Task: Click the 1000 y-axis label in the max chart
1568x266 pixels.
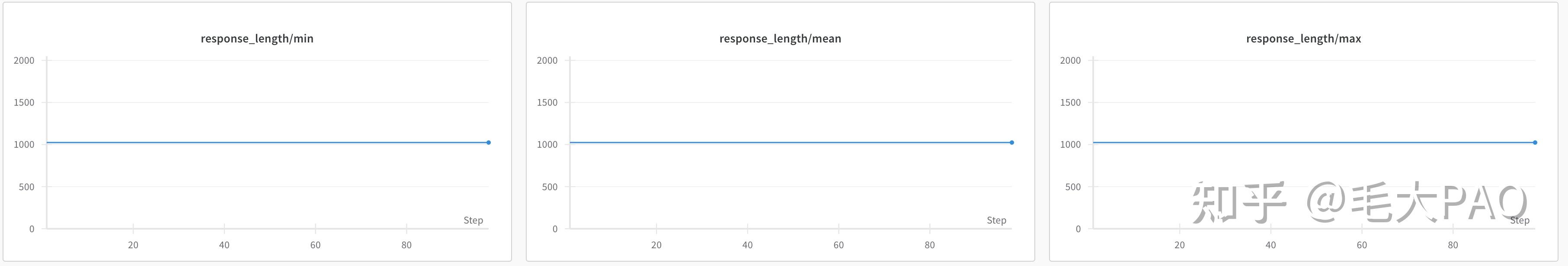Action: (1070, 145)
